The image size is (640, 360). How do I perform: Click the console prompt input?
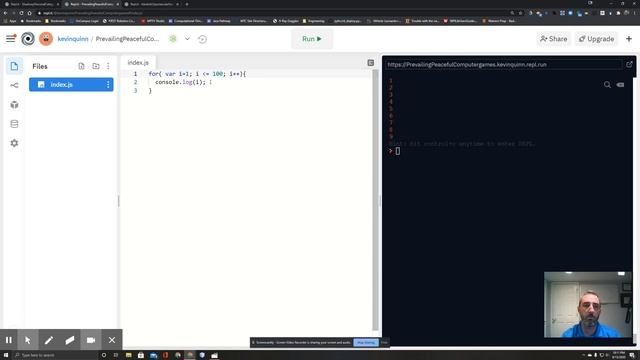398,151
